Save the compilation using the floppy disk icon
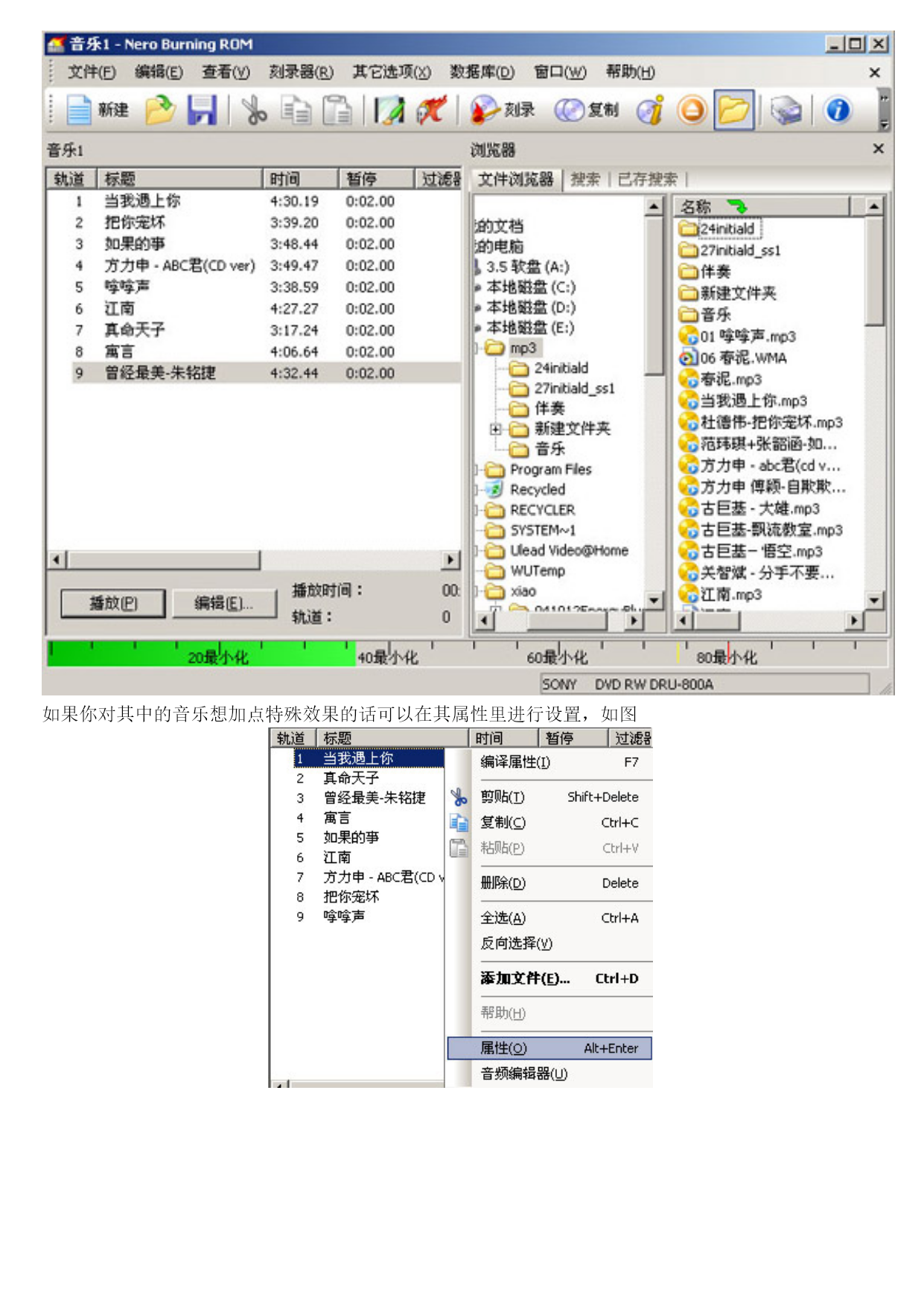Viewport: 924px width, 1306px height. 201,110
